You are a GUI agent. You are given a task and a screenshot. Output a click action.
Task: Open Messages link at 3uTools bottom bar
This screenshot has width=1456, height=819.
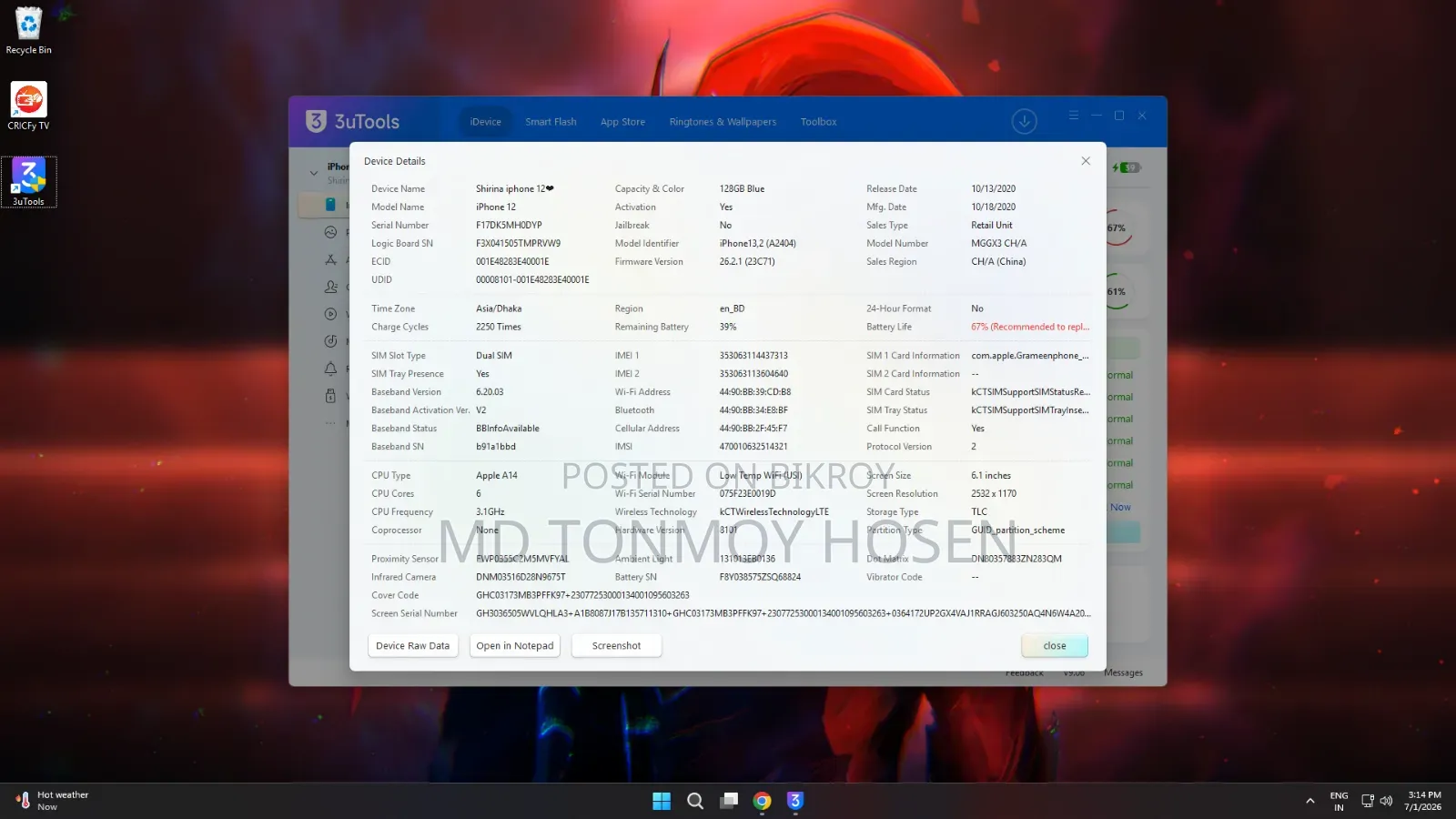[1123, 673]
